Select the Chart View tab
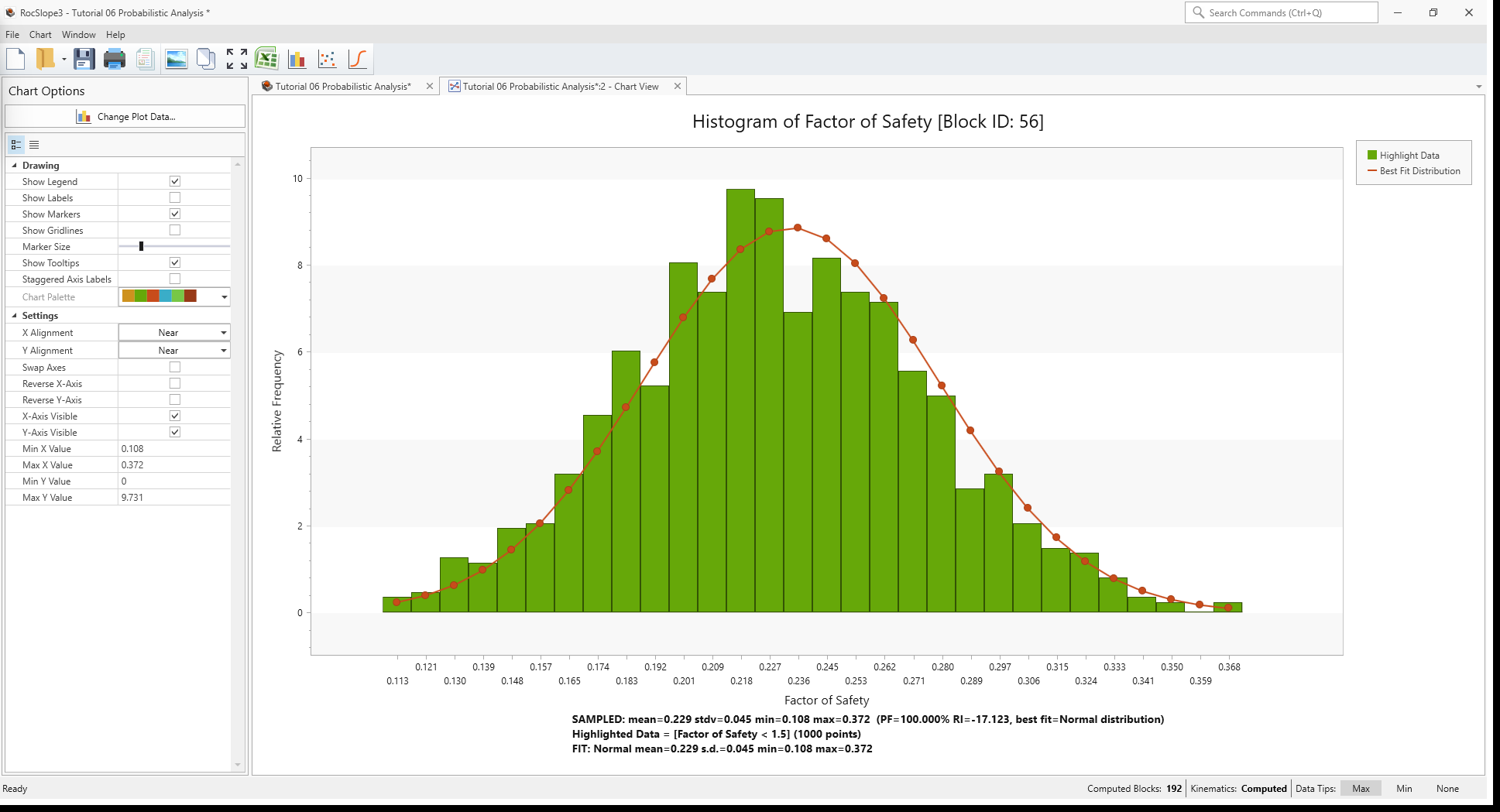Viewport: 1500px width, 812px height. 561,86
